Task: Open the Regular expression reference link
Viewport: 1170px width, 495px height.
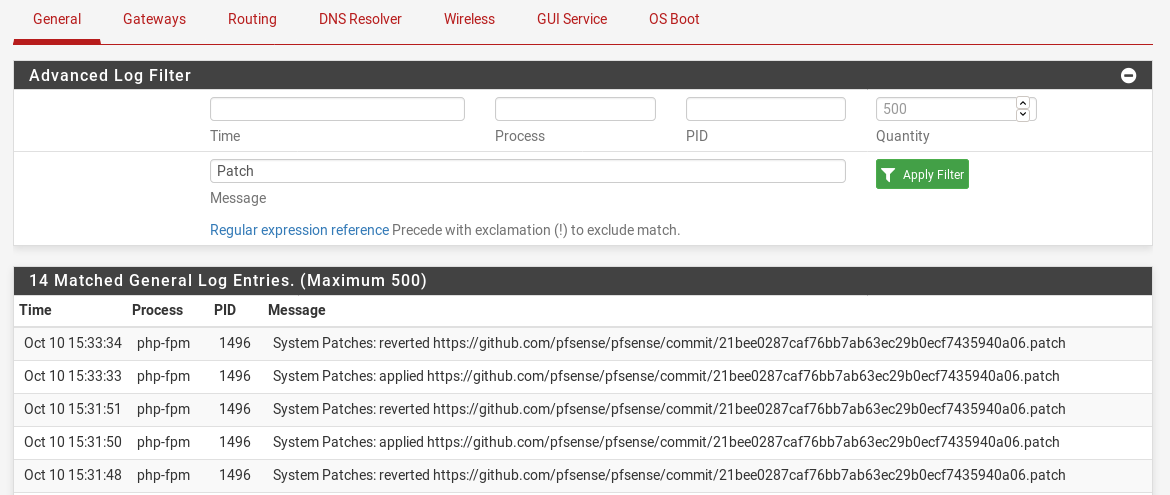Action: tap(299, 230)
